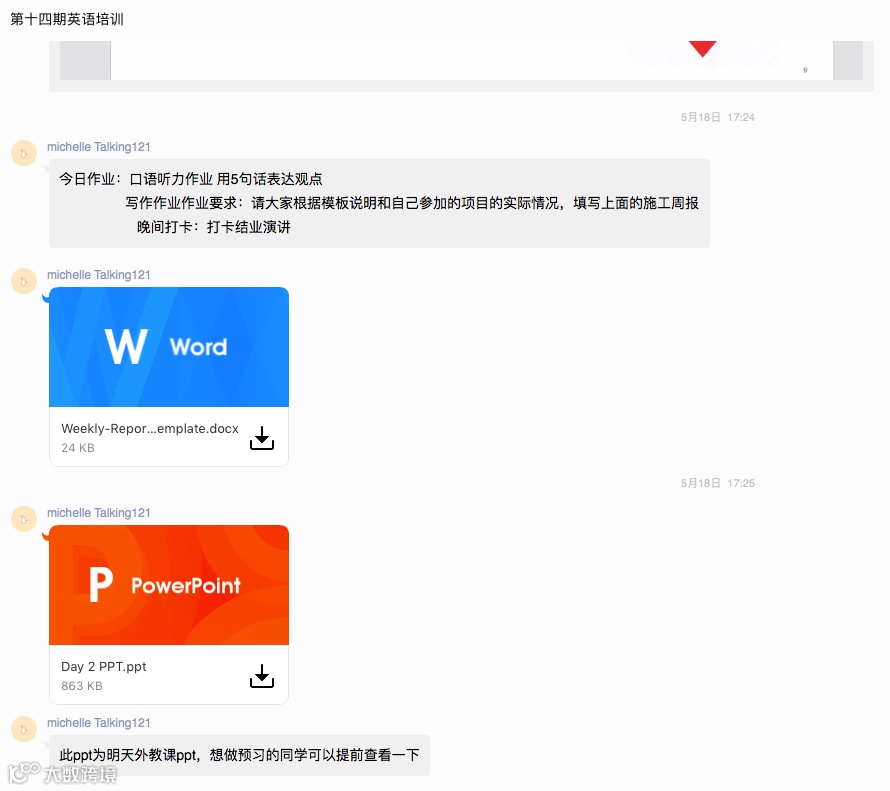The width and height of the screenshot is (890, 791).
Task: Click the Day 2 PPT.ppt file name
Action: (x=104, y=666)
